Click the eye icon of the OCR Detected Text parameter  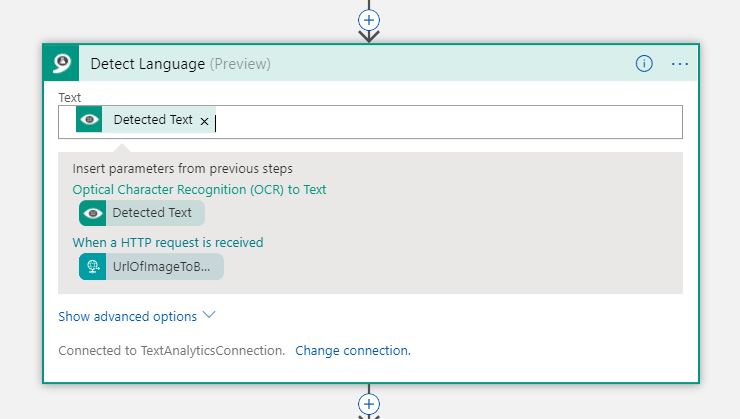92,213
